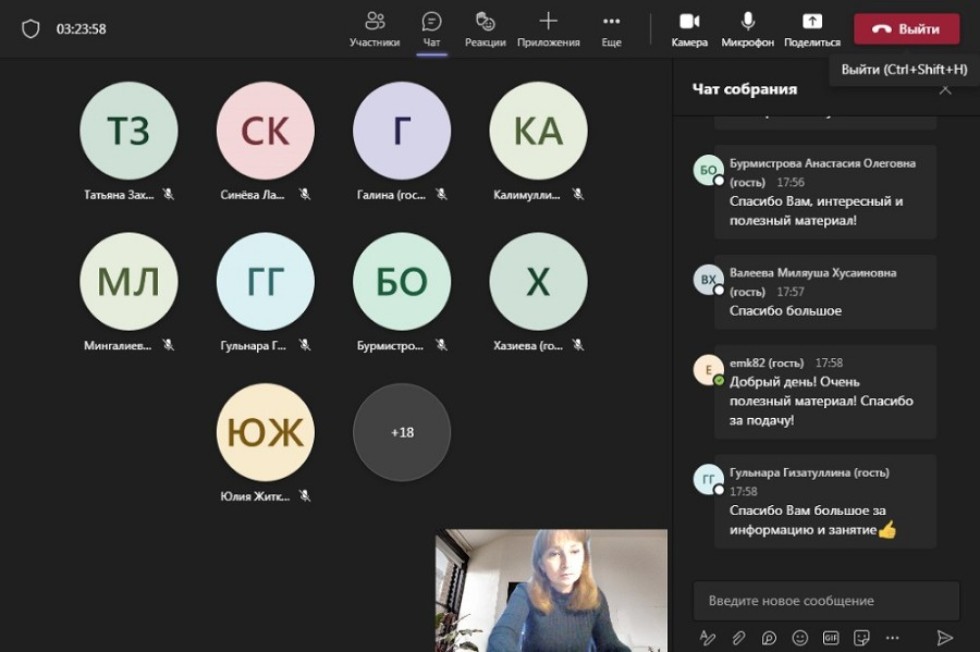This screenshot has height=652, width=980.
Task: Open the format text icon in chat
Action: pos(708,637)
